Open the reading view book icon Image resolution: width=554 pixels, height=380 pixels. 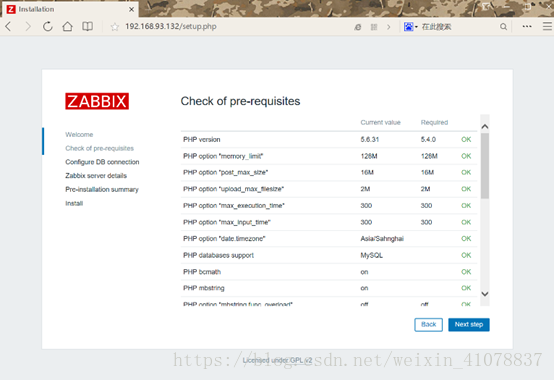[x=87, y=26]
